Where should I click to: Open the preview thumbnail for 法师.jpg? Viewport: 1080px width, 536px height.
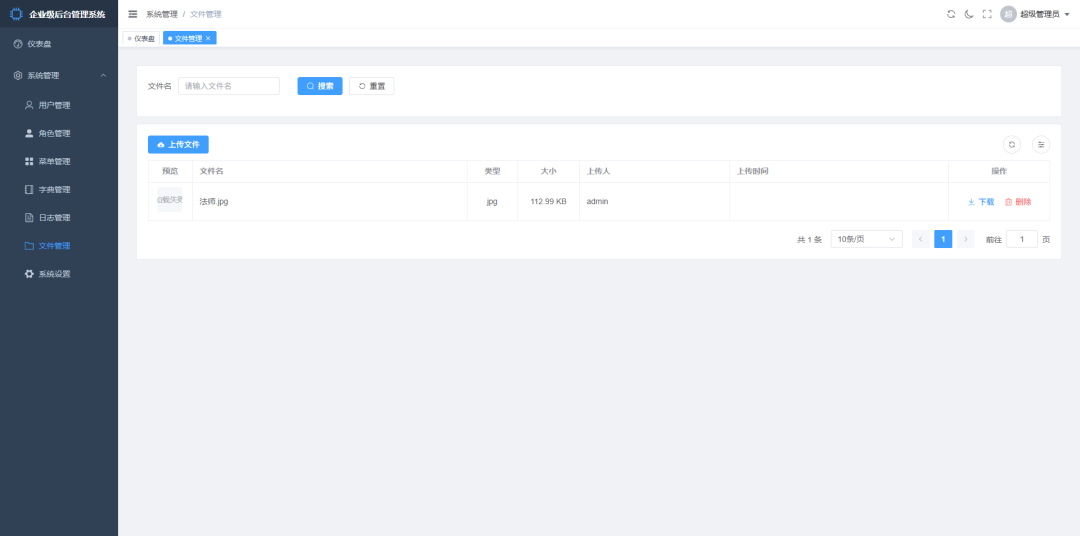tap(170, 200)
